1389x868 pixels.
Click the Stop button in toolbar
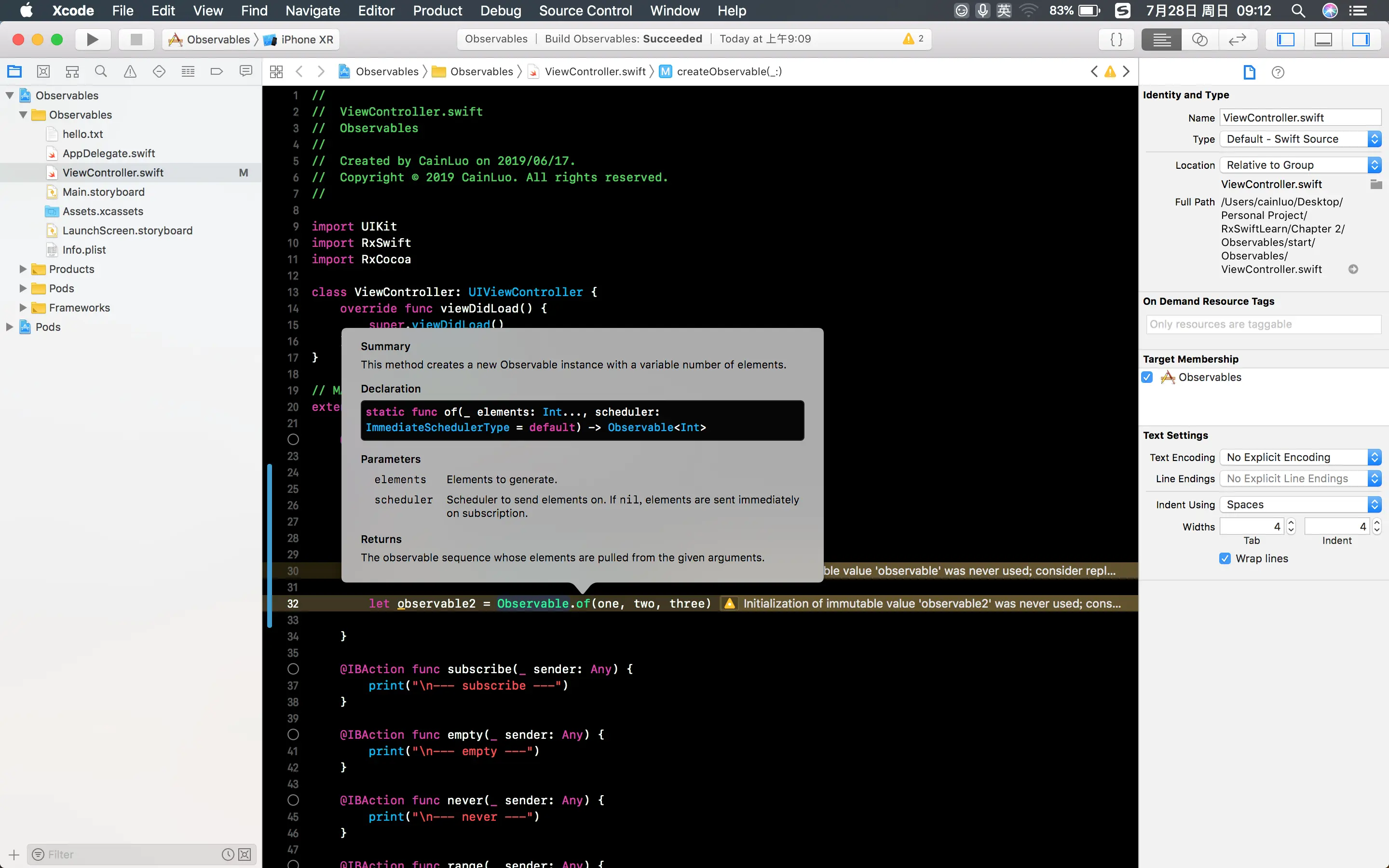tap(136, 39)
